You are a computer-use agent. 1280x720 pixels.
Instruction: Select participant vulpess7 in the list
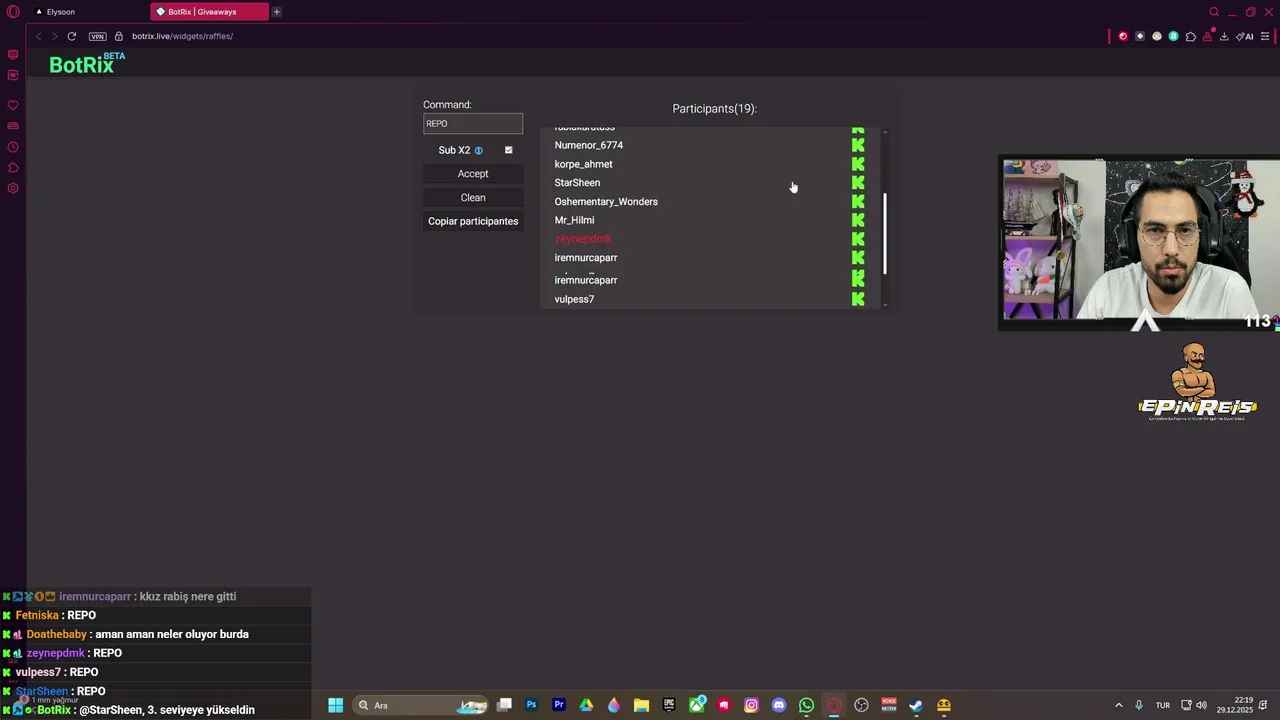[x=574, y=299]
